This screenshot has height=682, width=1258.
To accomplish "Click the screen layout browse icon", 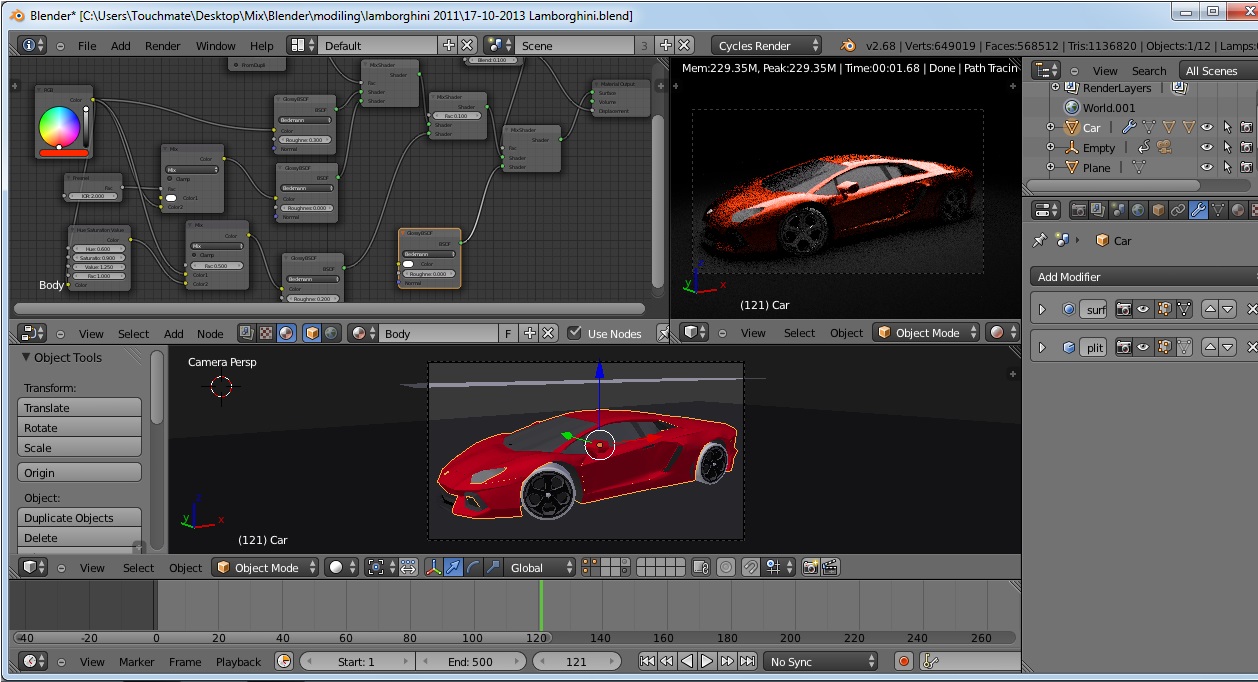I will [x=302, y=45].
